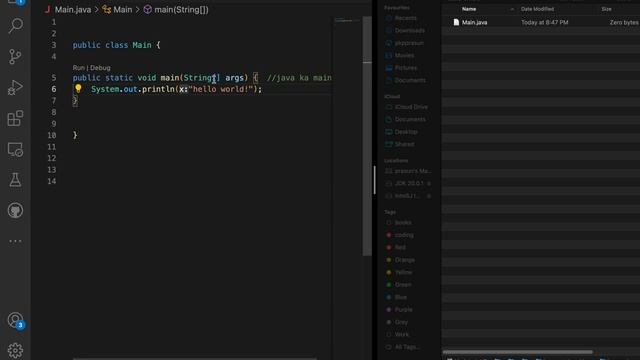
Task: Open the Run and Debug view
Action: (15, 87)
